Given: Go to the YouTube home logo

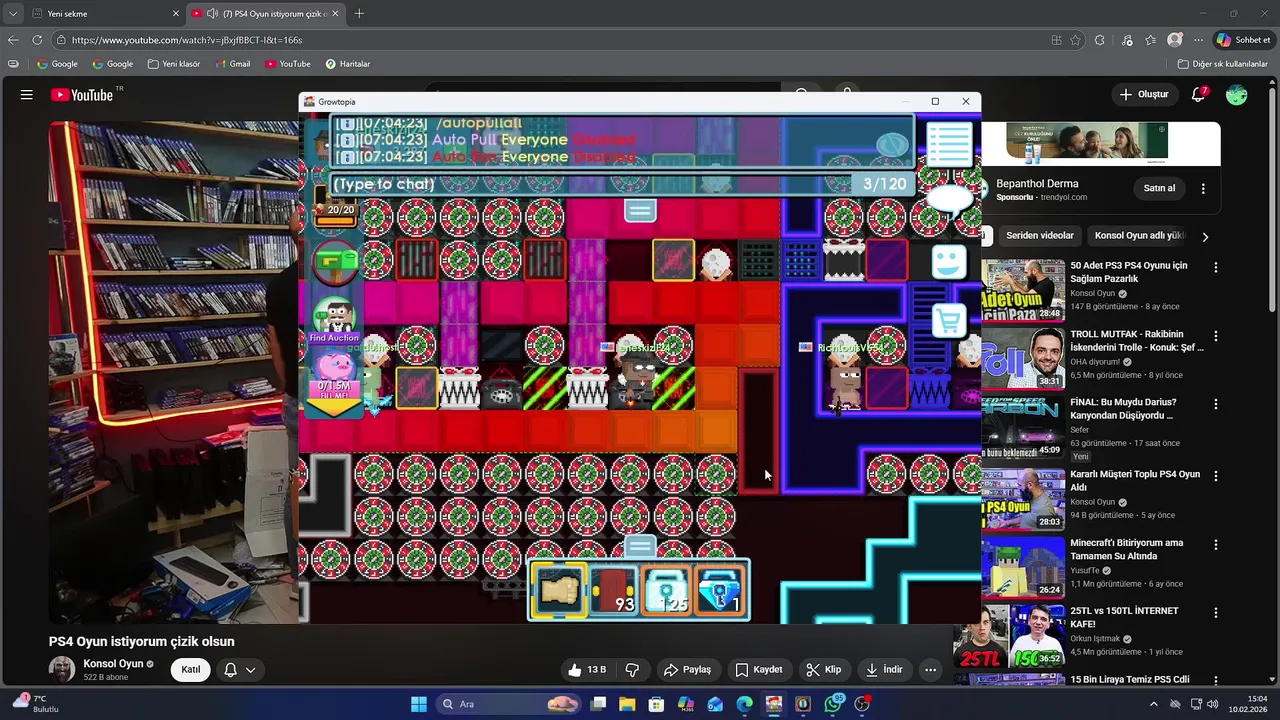Looking at the screenshot, I should point(82,95).
